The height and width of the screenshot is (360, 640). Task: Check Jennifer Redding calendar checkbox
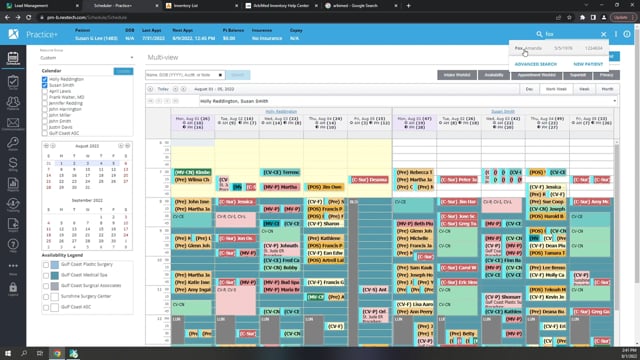point(44,103)
